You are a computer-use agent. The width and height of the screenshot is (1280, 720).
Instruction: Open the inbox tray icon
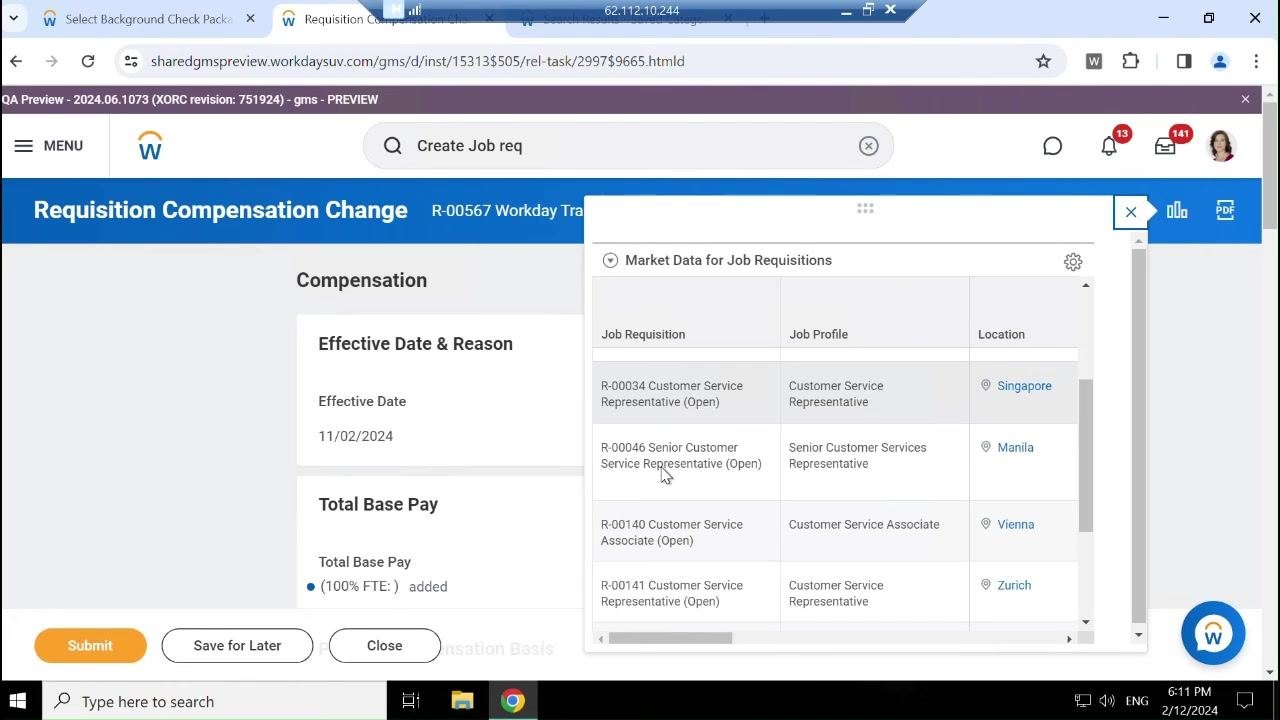[1165, 146]
